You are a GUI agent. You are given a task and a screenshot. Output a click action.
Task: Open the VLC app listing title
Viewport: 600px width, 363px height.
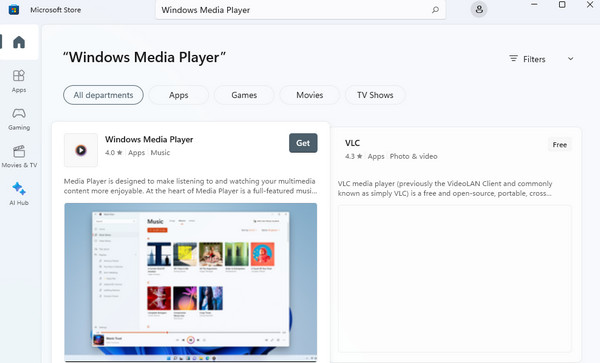[352, 143]
